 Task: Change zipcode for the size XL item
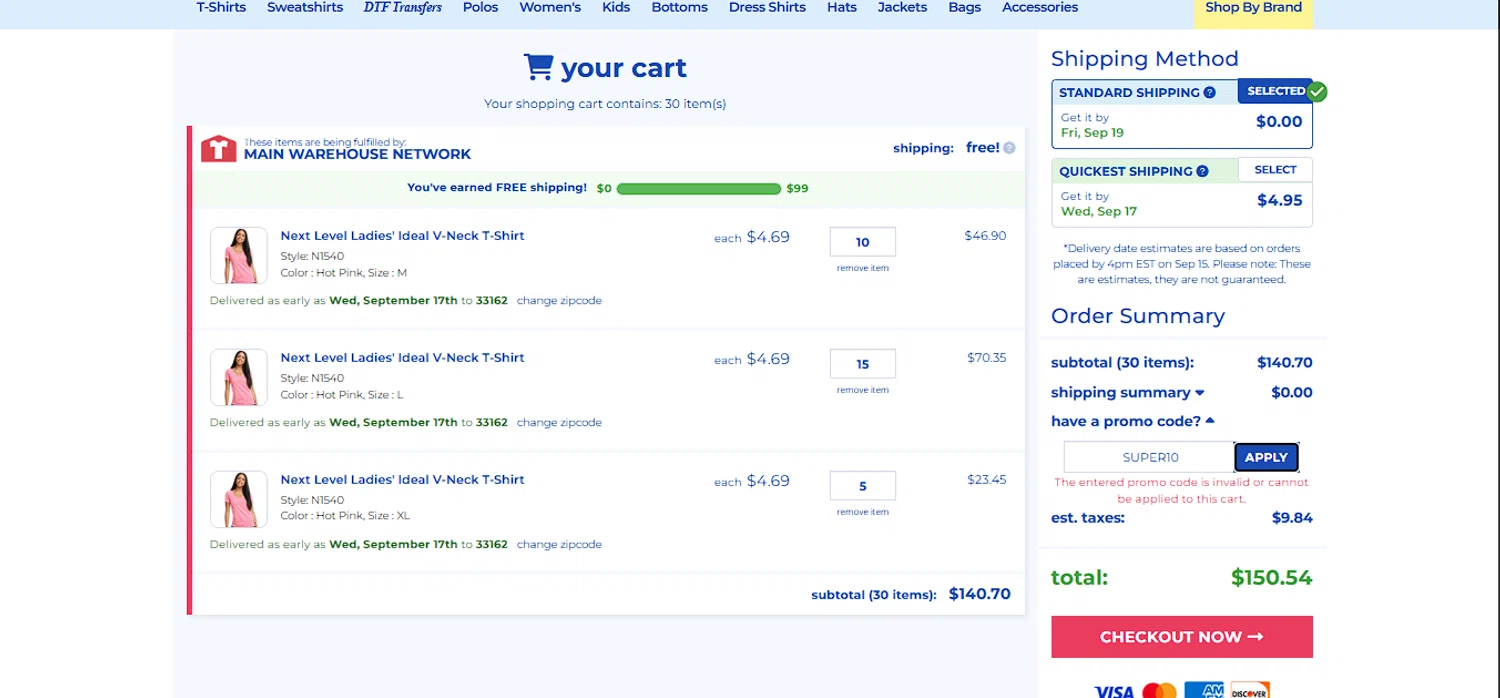[x=559, y=545]
